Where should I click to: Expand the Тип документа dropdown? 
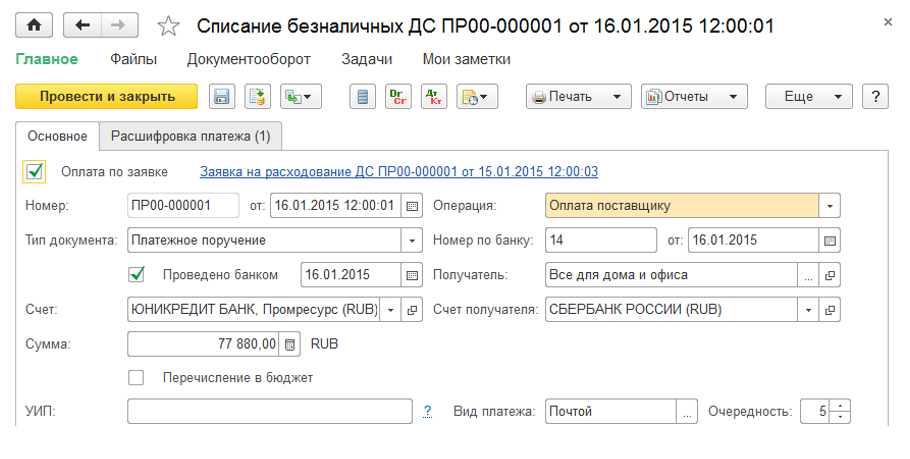[x=412, y=240]
